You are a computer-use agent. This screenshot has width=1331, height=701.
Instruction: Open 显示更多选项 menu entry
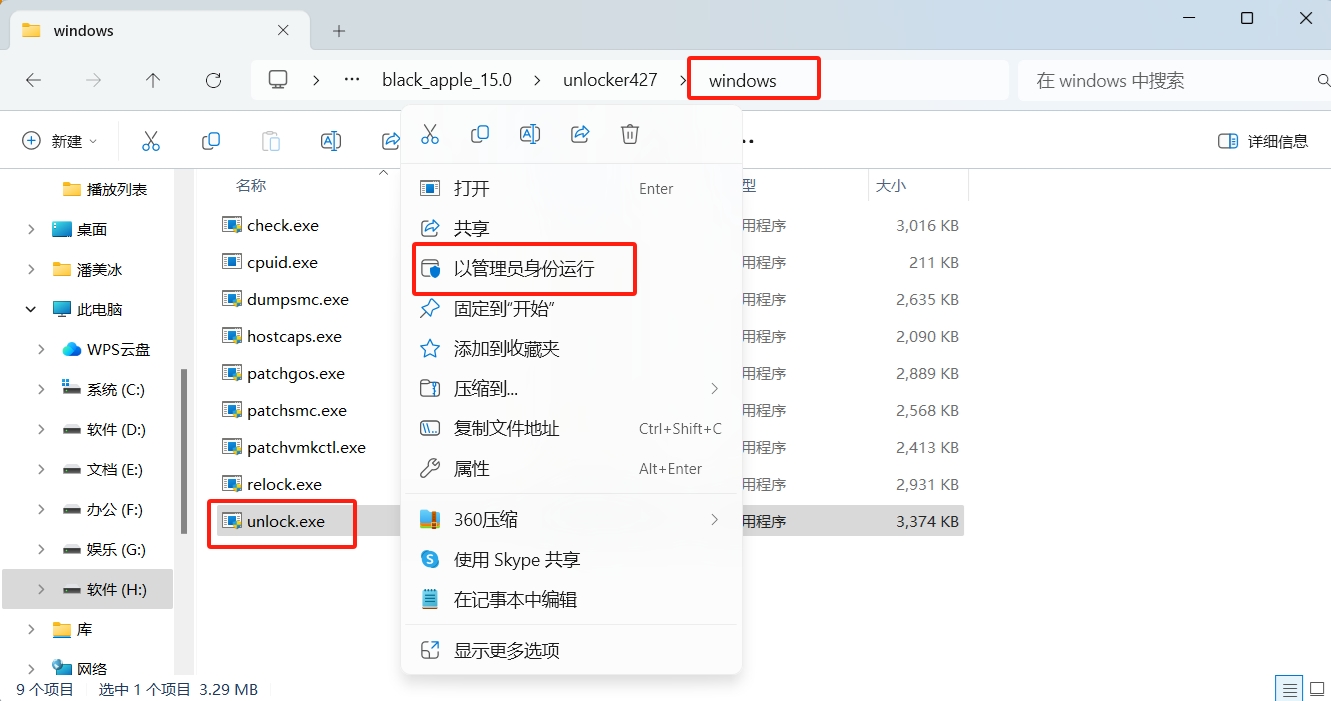tap(506, 651)
